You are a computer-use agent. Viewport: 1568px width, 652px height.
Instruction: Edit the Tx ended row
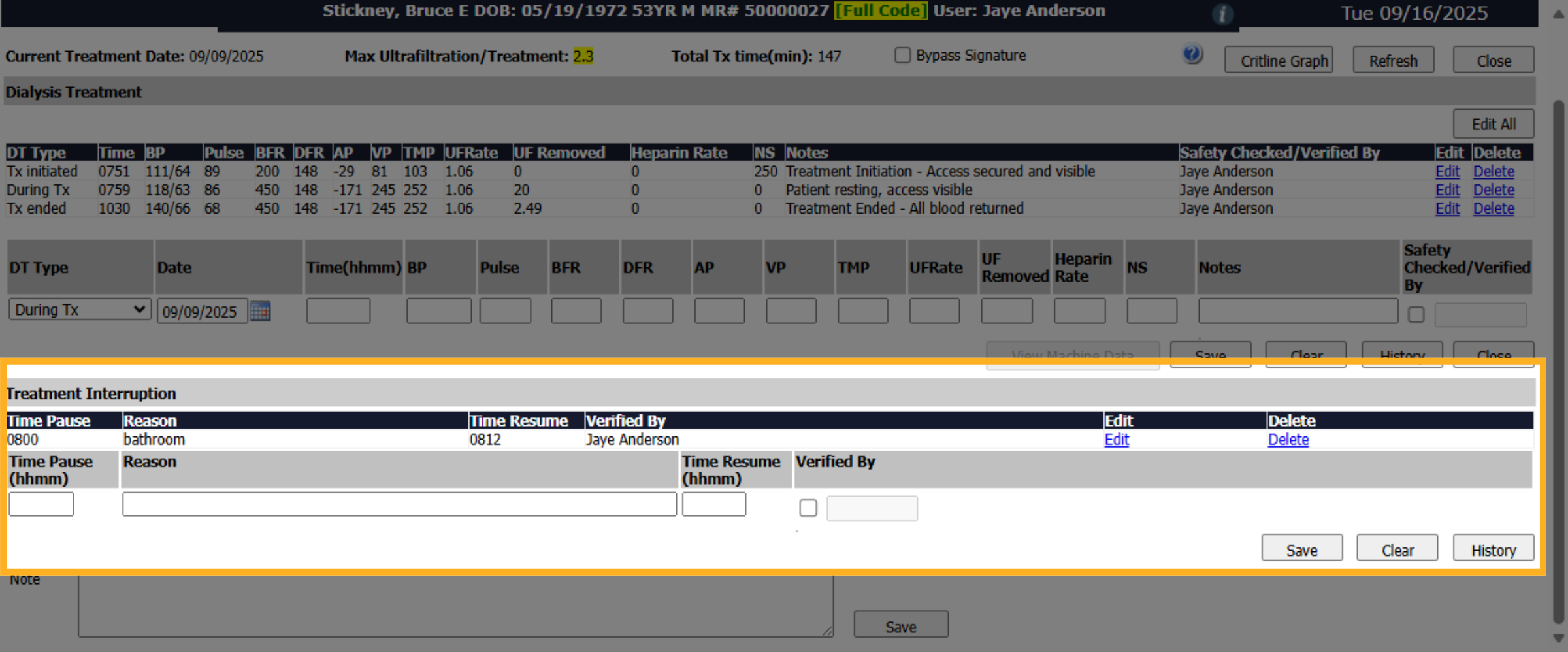pos(1447,208)
